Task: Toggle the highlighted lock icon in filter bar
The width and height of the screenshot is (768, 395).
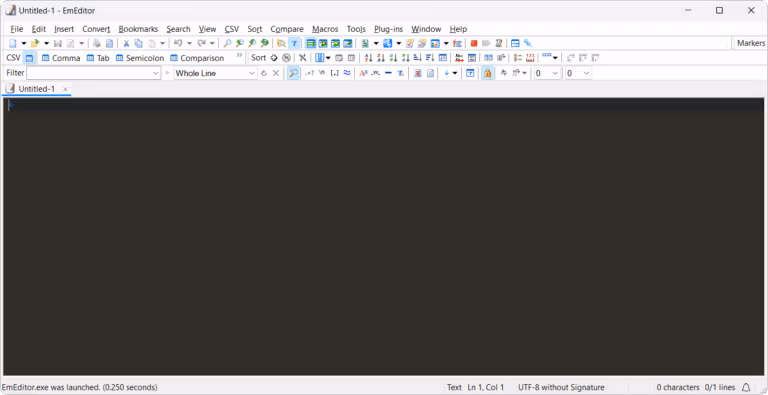Action: 487,73
